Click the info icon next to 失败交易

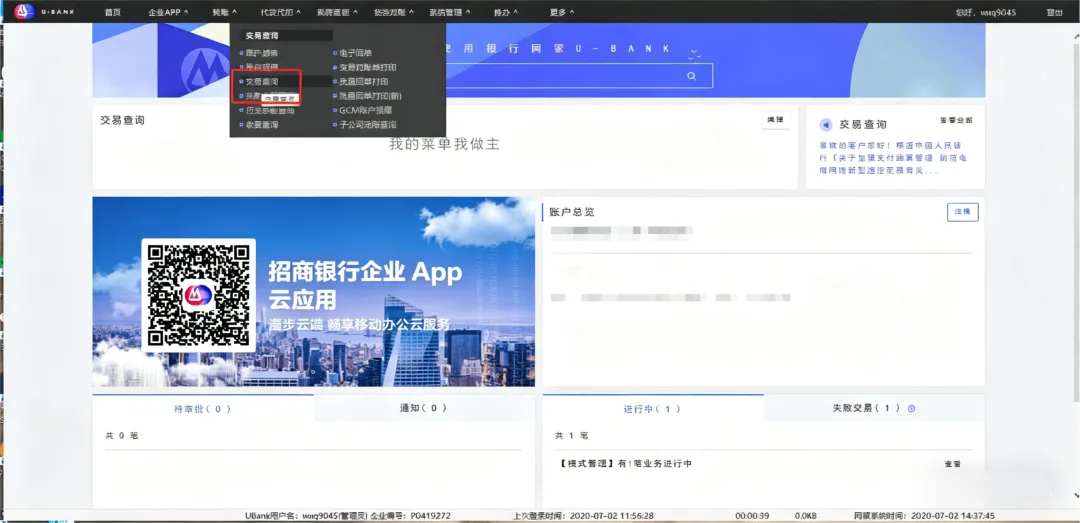911,409
